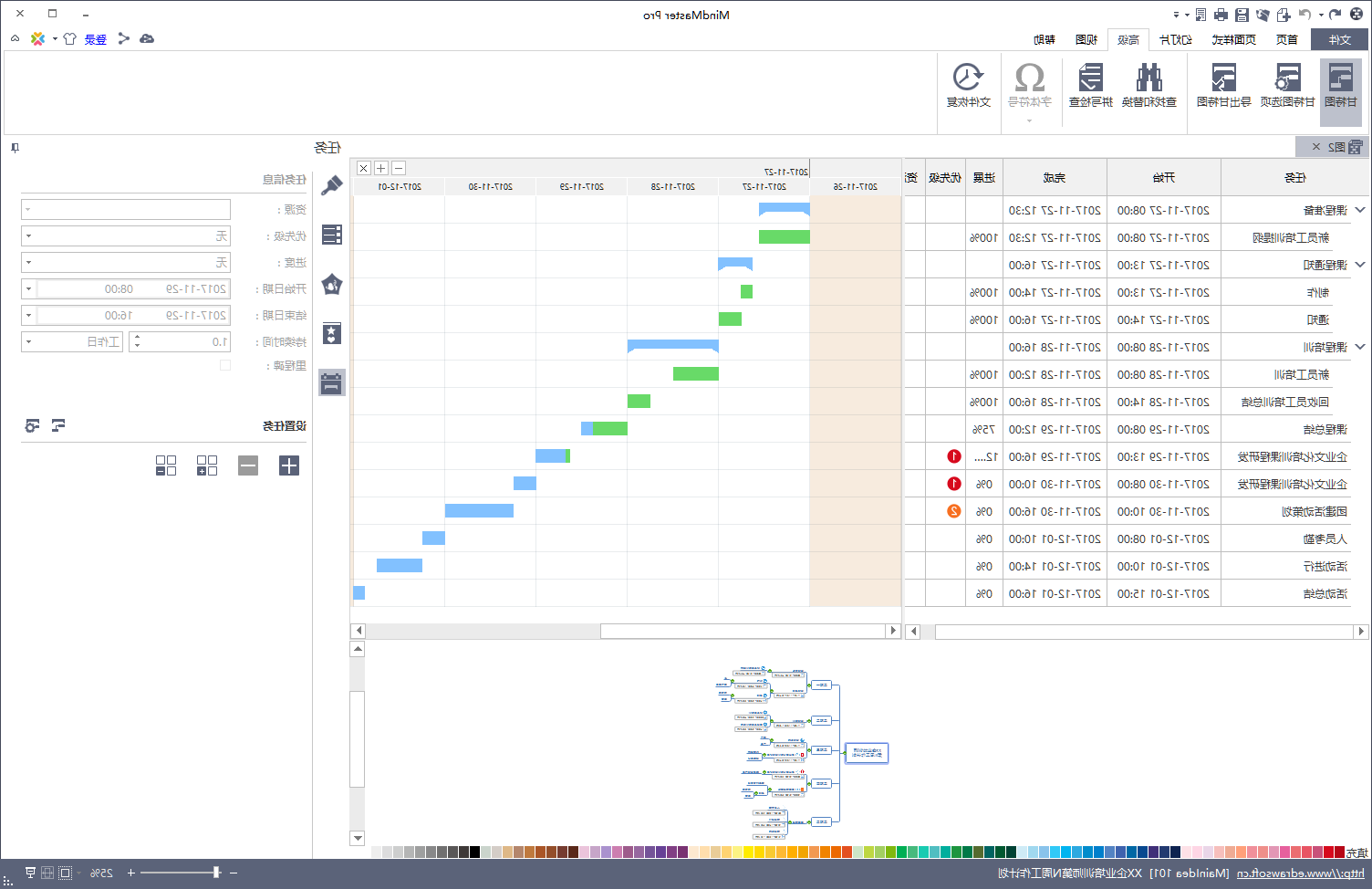
Task: Click the remove task minus button under 设置任务
Action: tap(248, 465)
